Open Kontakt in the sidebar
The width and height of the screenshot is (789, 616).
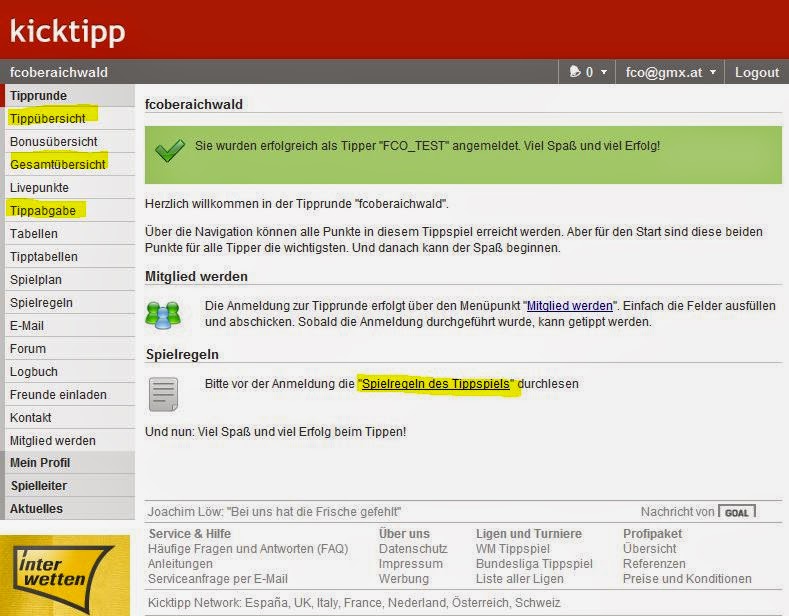(x=69, y=418)
